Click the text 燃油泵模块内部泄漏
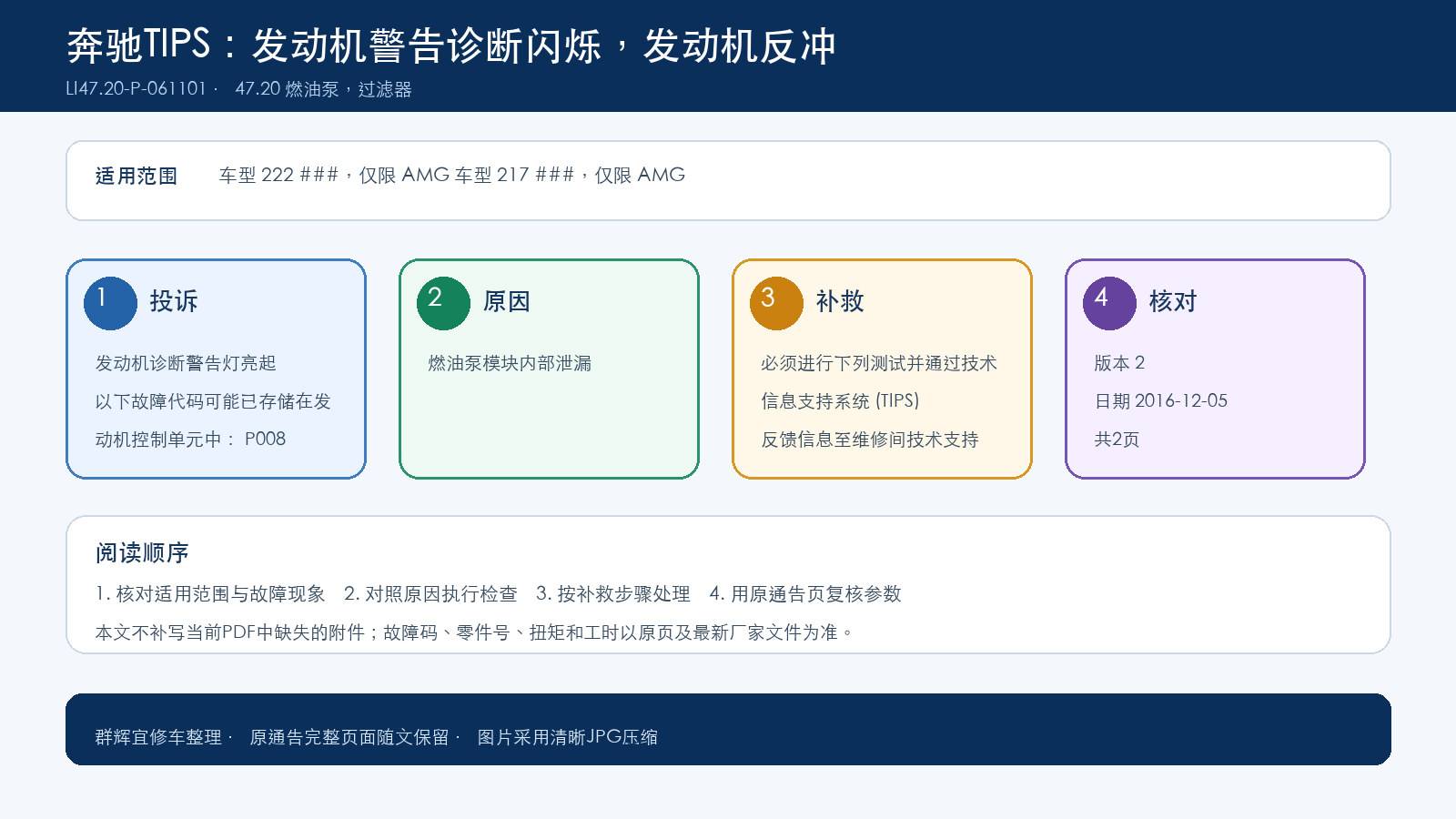 coord(510,363)
